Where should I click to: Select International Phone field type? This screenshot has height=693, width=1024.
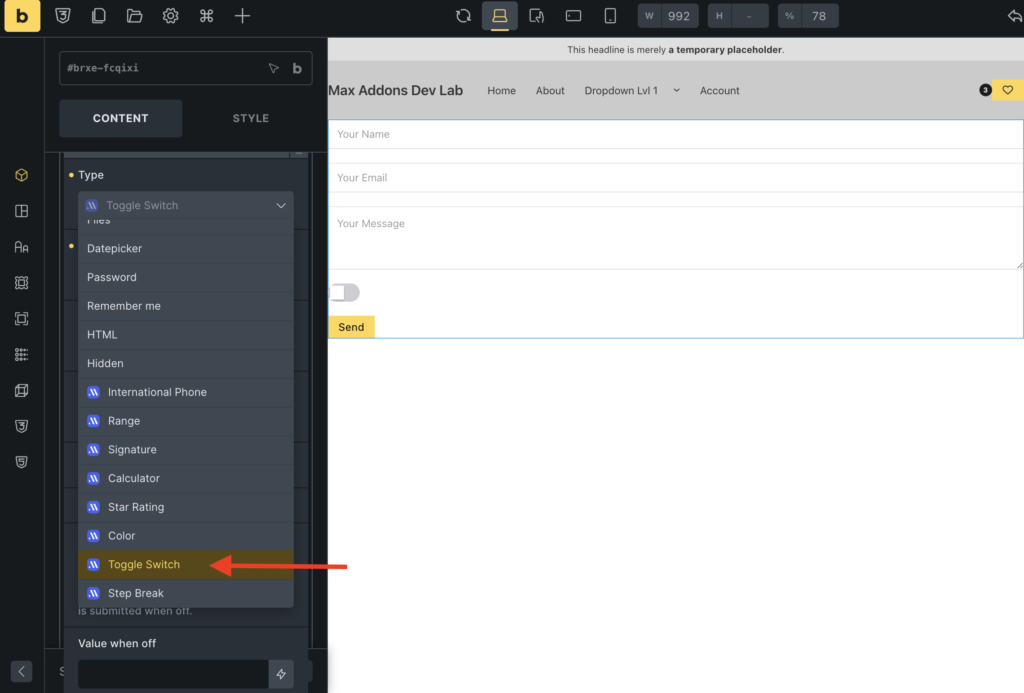click(x=185, y=392)
